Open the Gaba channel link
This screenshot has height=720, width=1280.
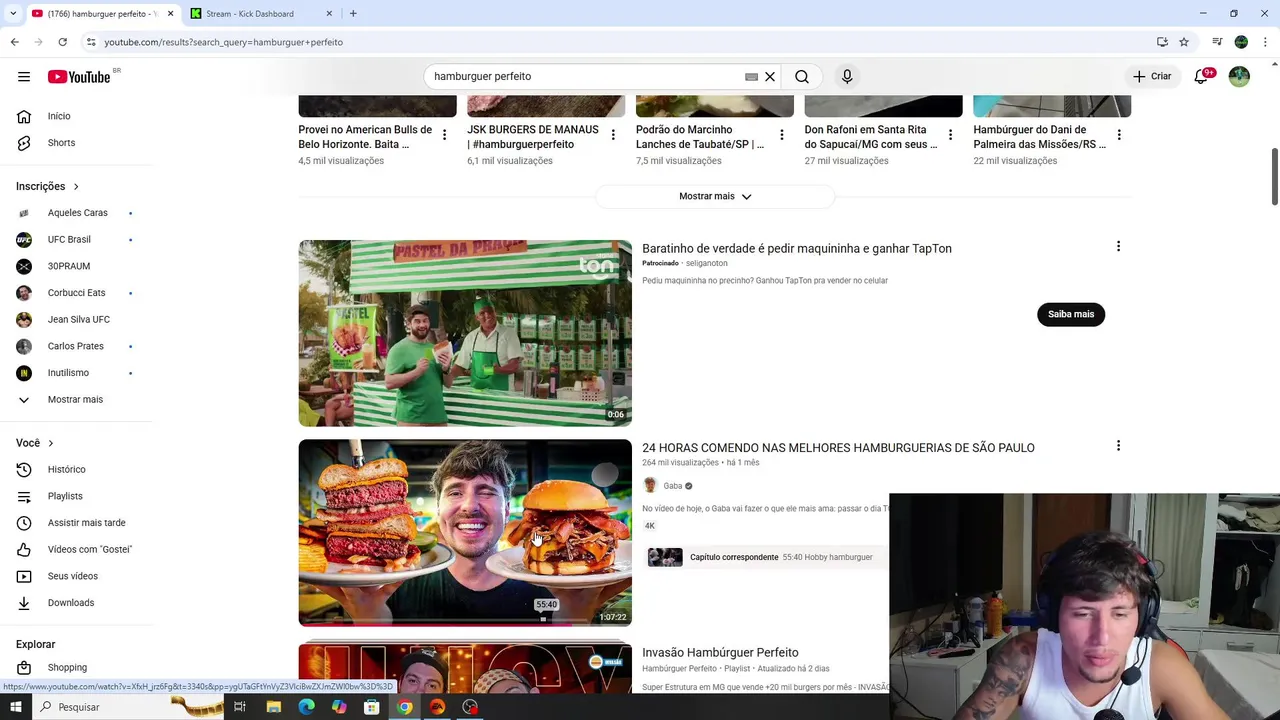pos(673,486)
